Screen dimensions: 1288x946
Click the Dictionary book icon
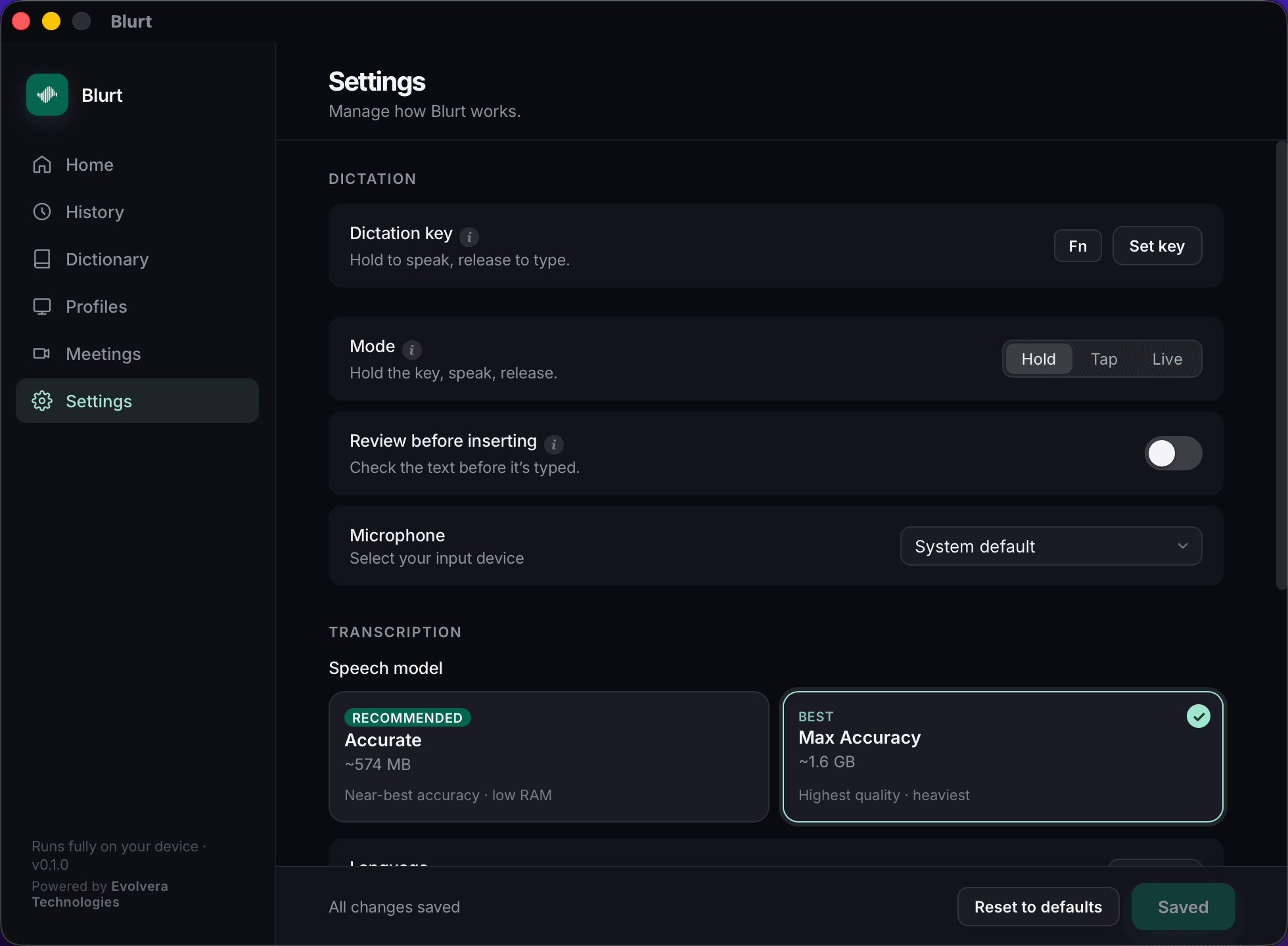[x=42, y=259]
